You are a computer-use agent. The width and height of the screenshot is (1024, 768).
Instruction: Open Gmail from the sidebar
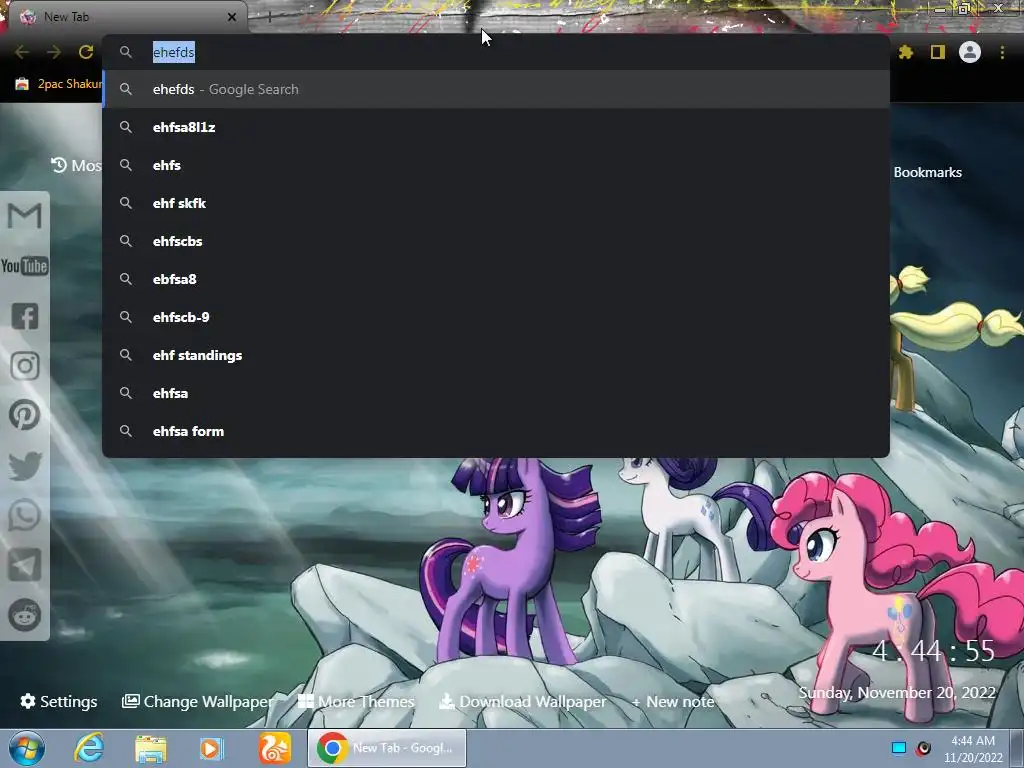(x=25, y=216)
